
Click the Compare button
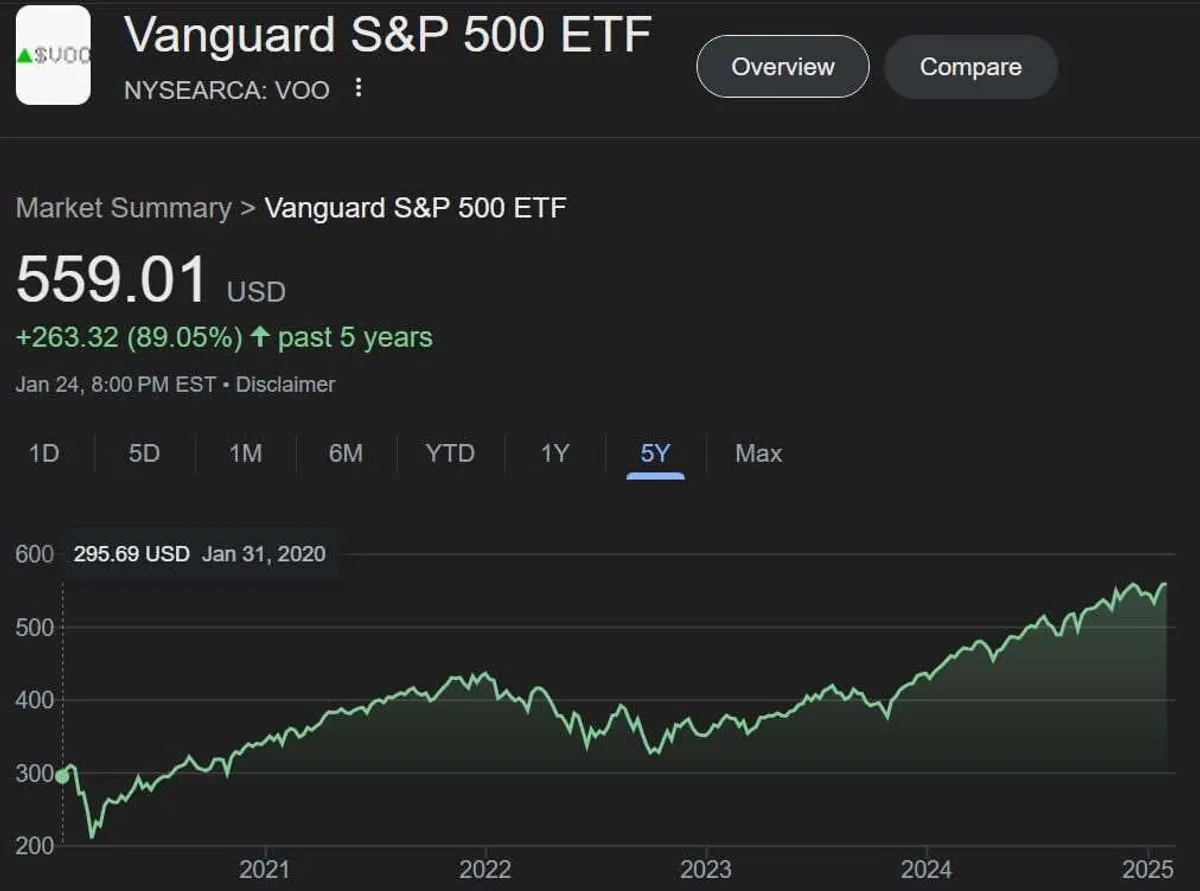pos(970,67)
